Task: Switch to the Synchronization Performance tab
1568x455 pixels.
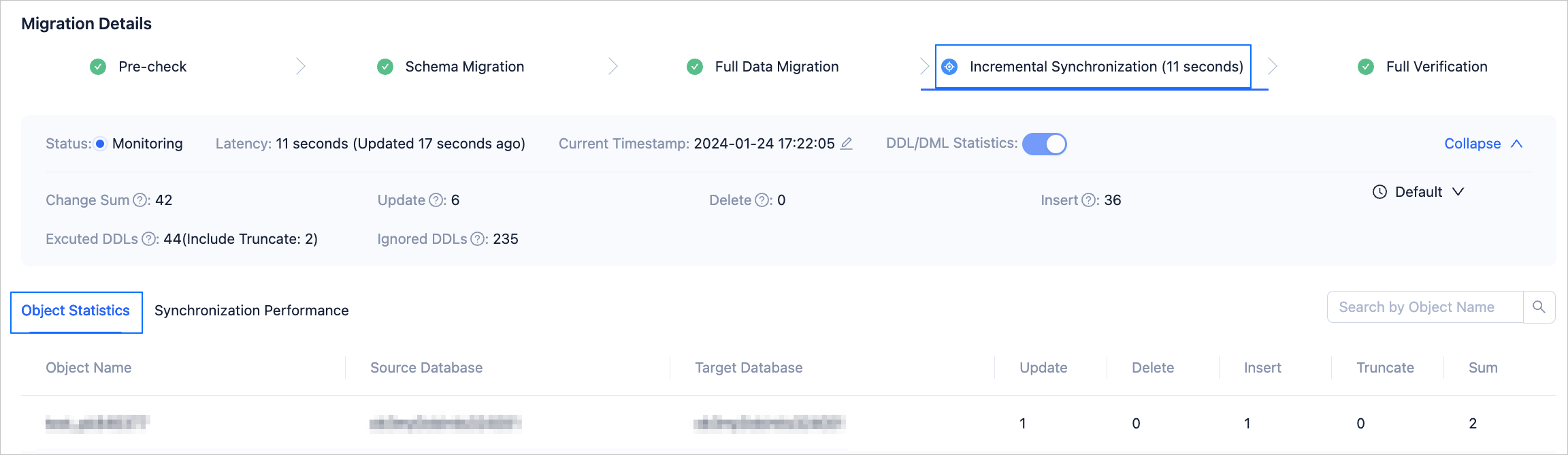Action: pyautogui.click(x=252, y=311)
